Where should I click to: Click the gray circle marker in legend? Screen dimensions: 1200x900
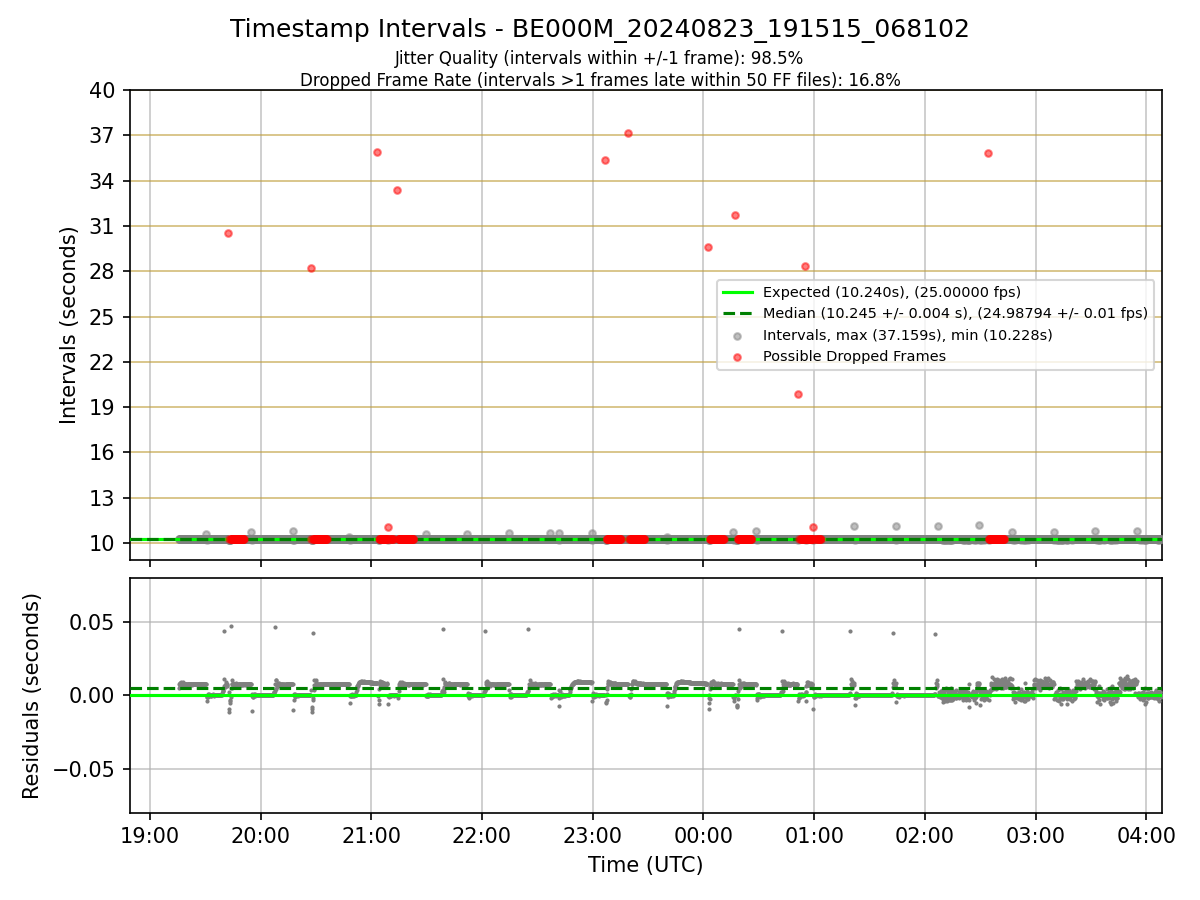click(738, 336)
